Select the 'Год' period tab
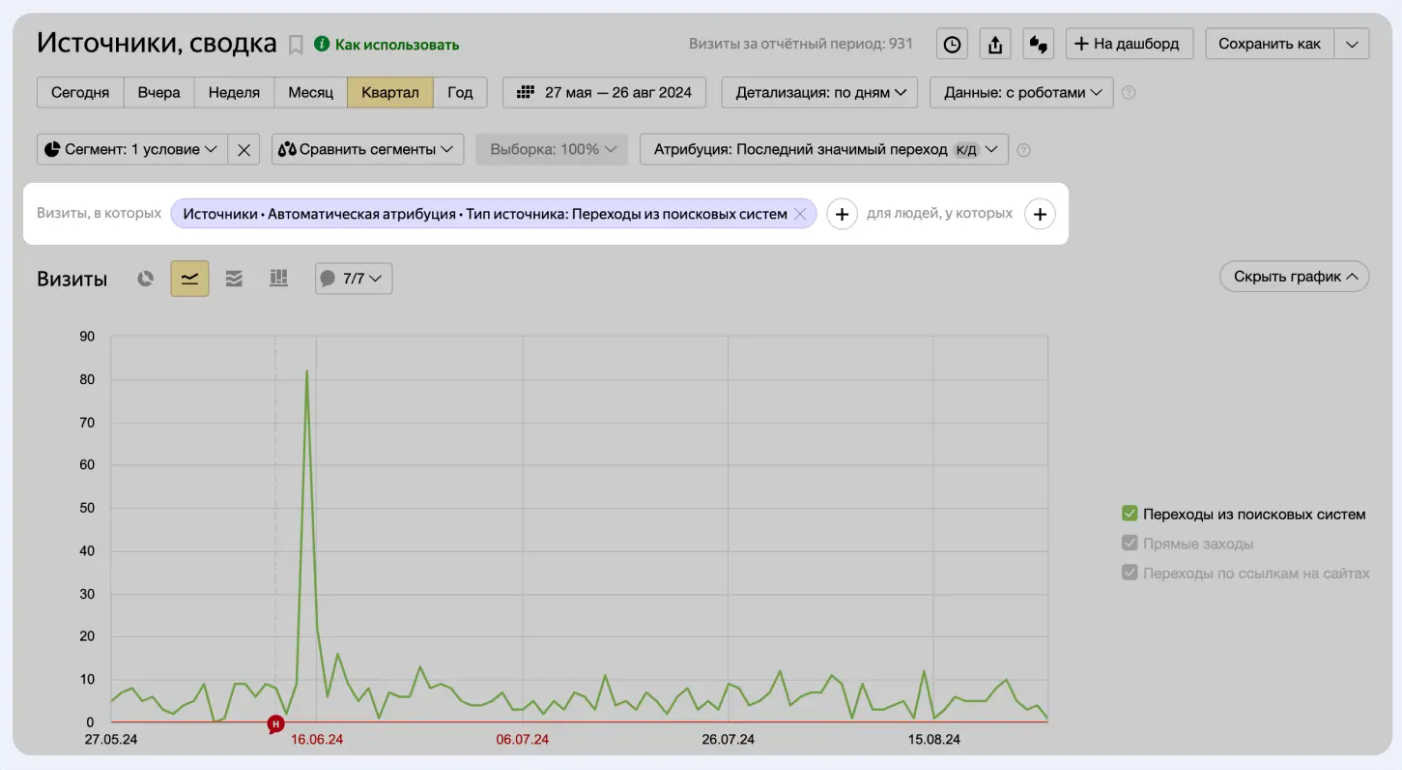 point(460,92)
